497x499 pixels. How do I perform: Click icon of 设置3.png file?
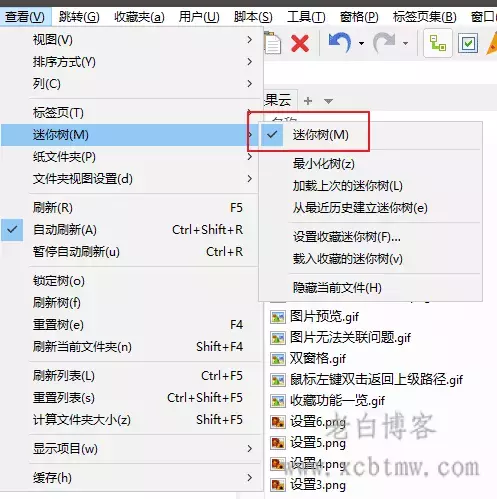click(x=278, y=485)
